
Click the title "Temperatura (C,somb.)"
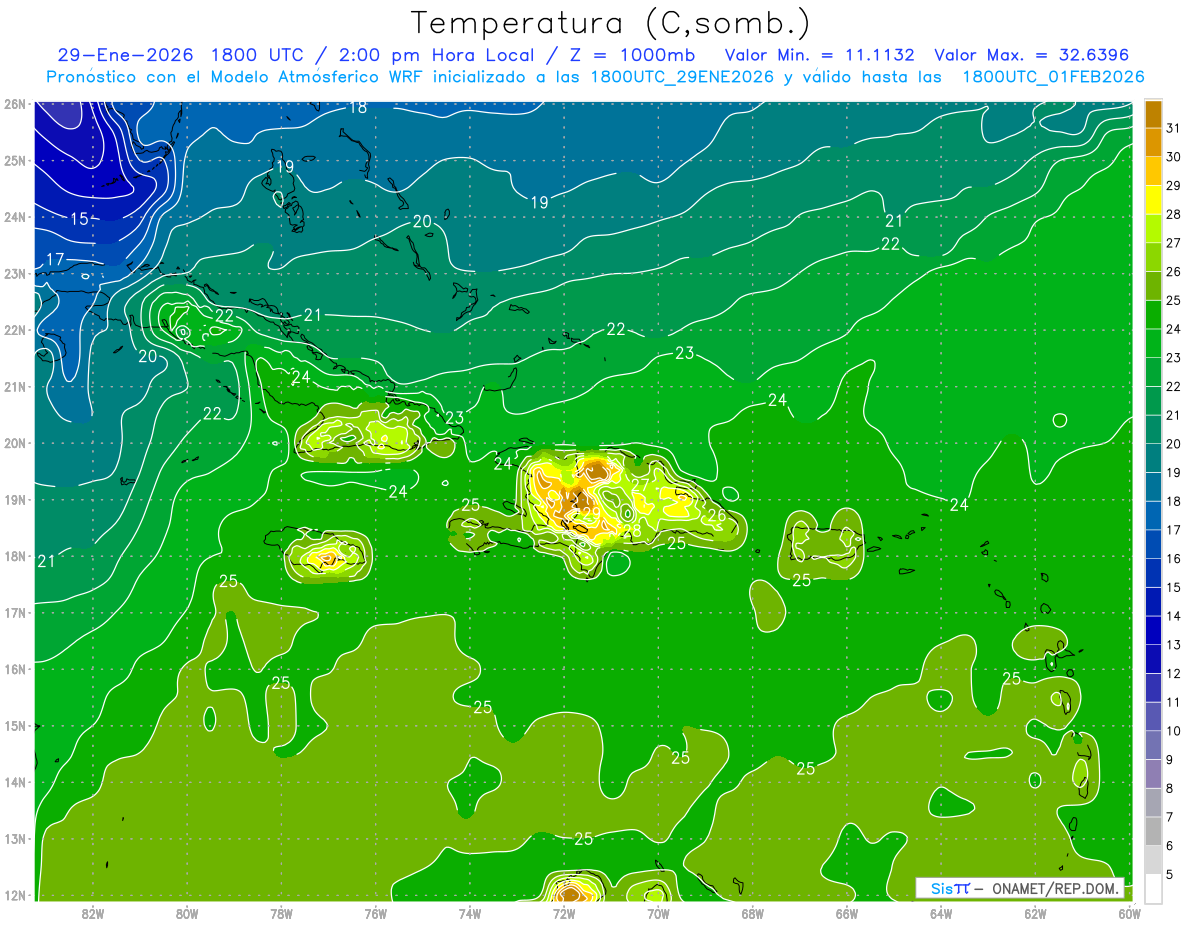click(611, 23)
